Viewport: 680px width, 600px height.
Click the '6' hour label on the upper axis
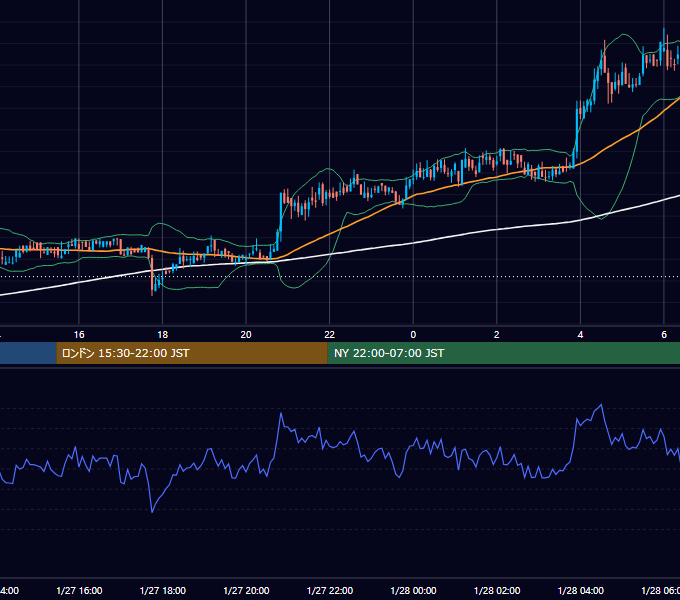(x=664, y=335)
